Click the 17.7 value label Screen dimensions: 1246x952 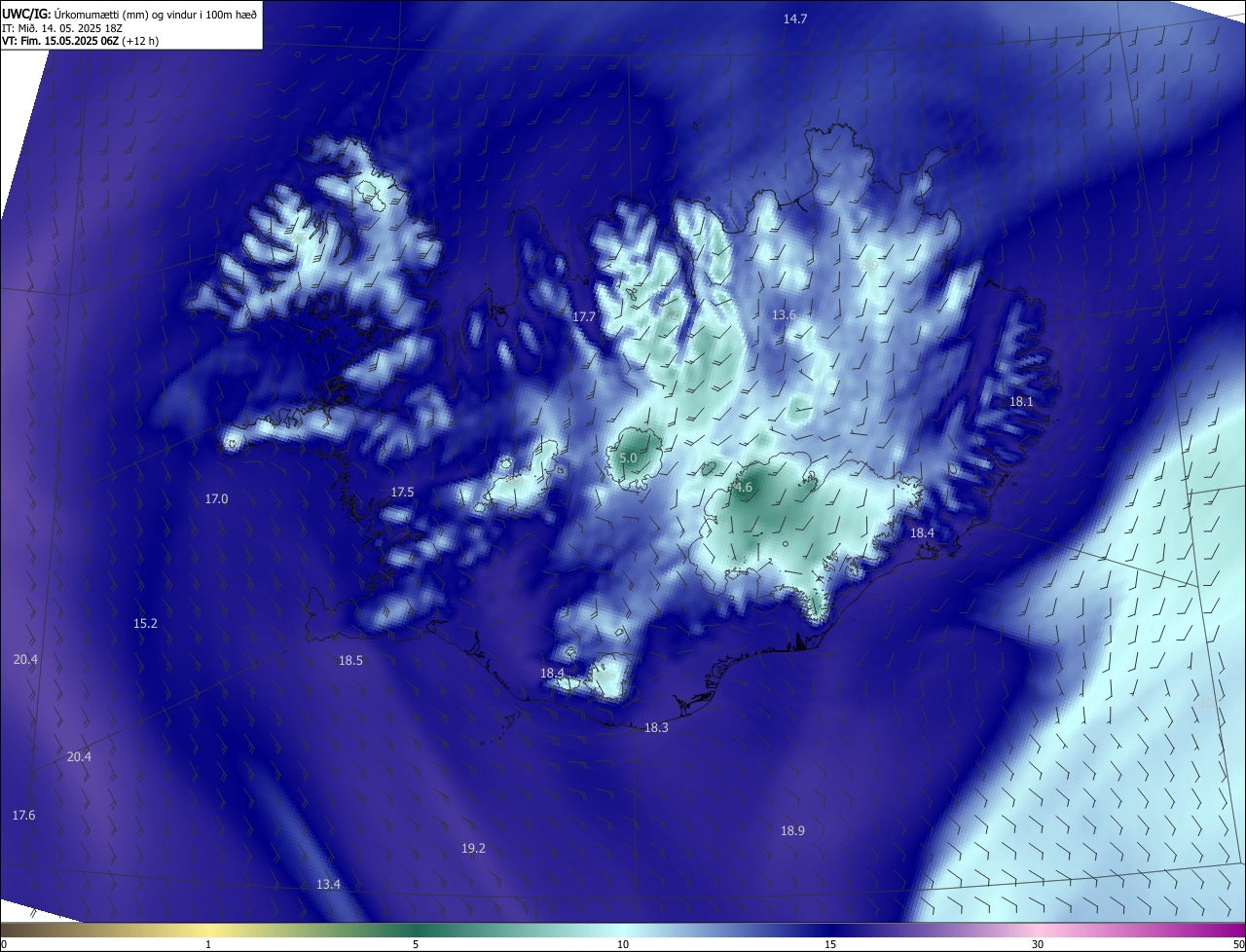click(x=583, y=316)
